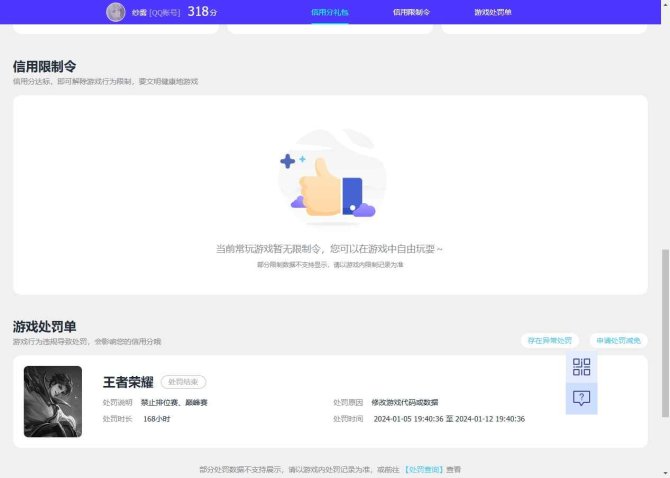This screenshot has width=670, height=478.
Task: Click 当前常玩游戏暂无限制令 message text
Action: pyautogui.click(x=329, y=249)
